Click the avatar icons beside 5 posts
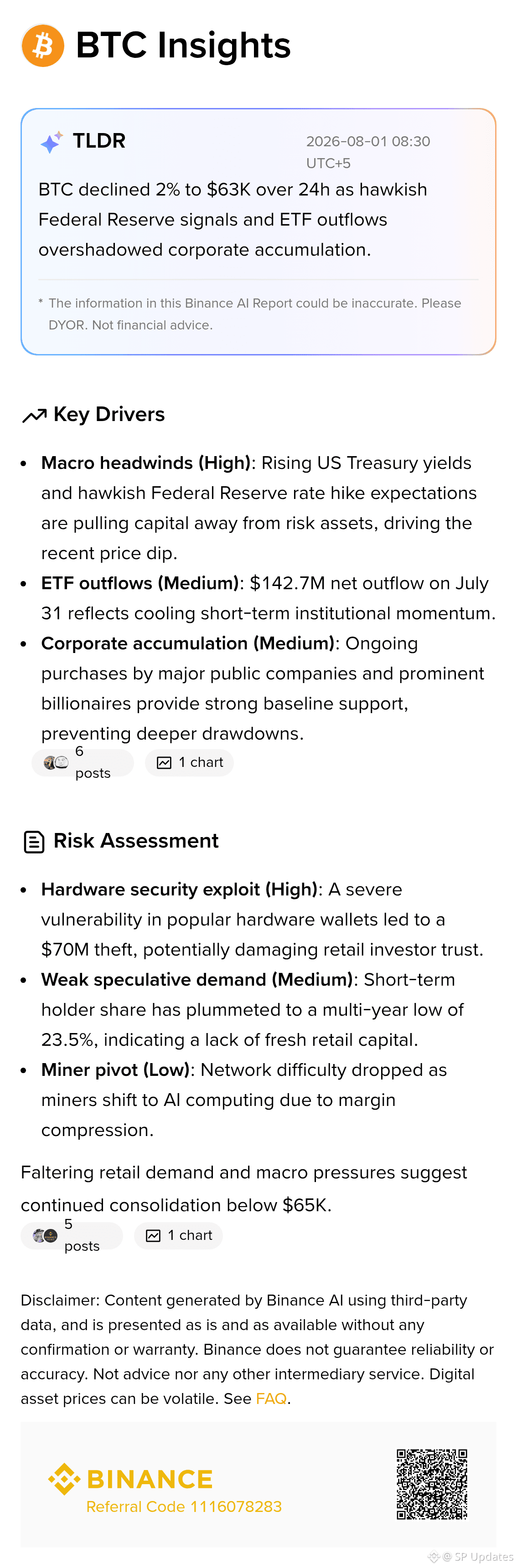Screen dimensions: 517x1568 point(45,1236)
